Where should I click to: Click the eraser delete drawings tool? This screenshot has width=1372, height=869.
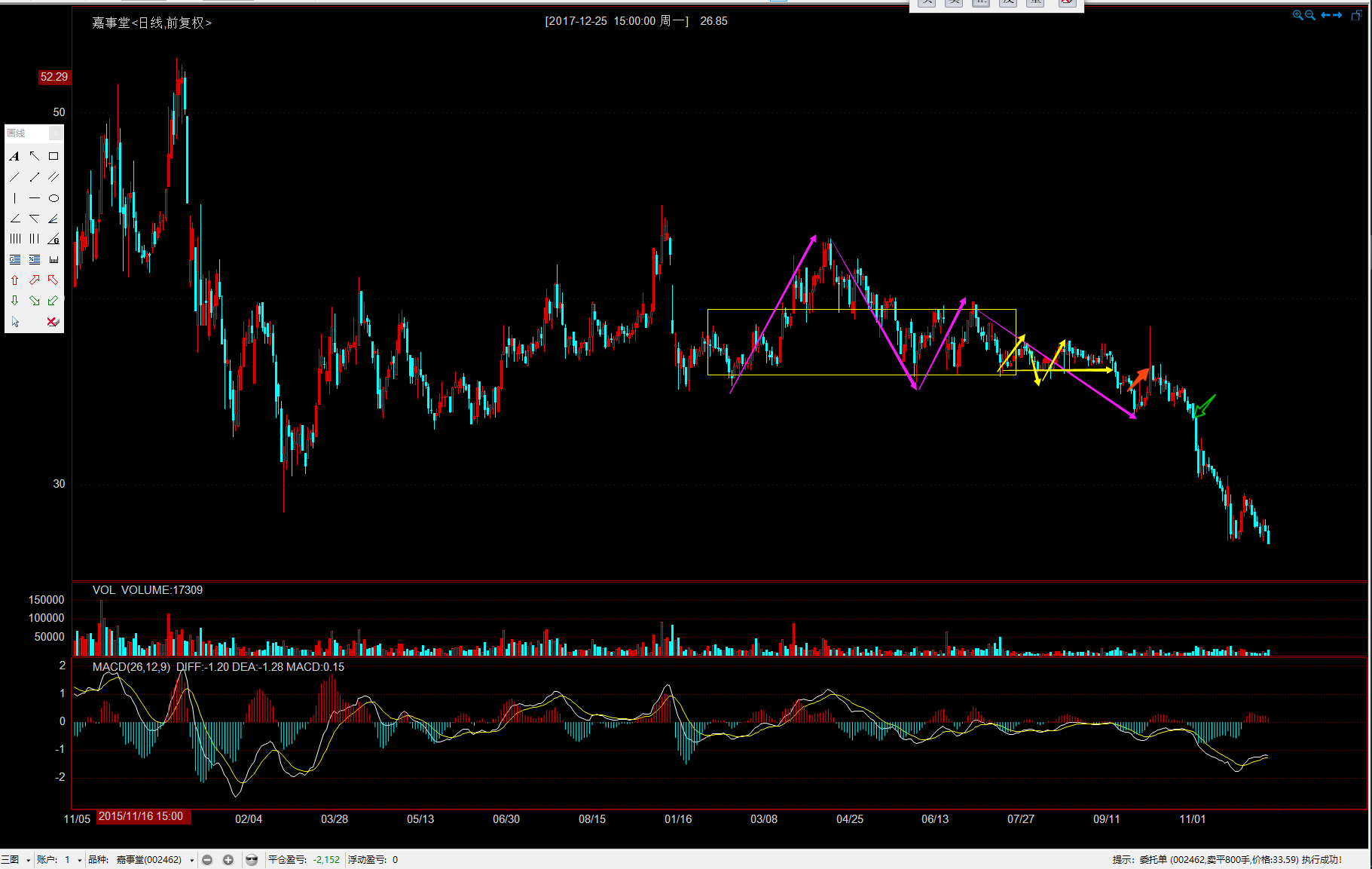[x=53, y=322]
